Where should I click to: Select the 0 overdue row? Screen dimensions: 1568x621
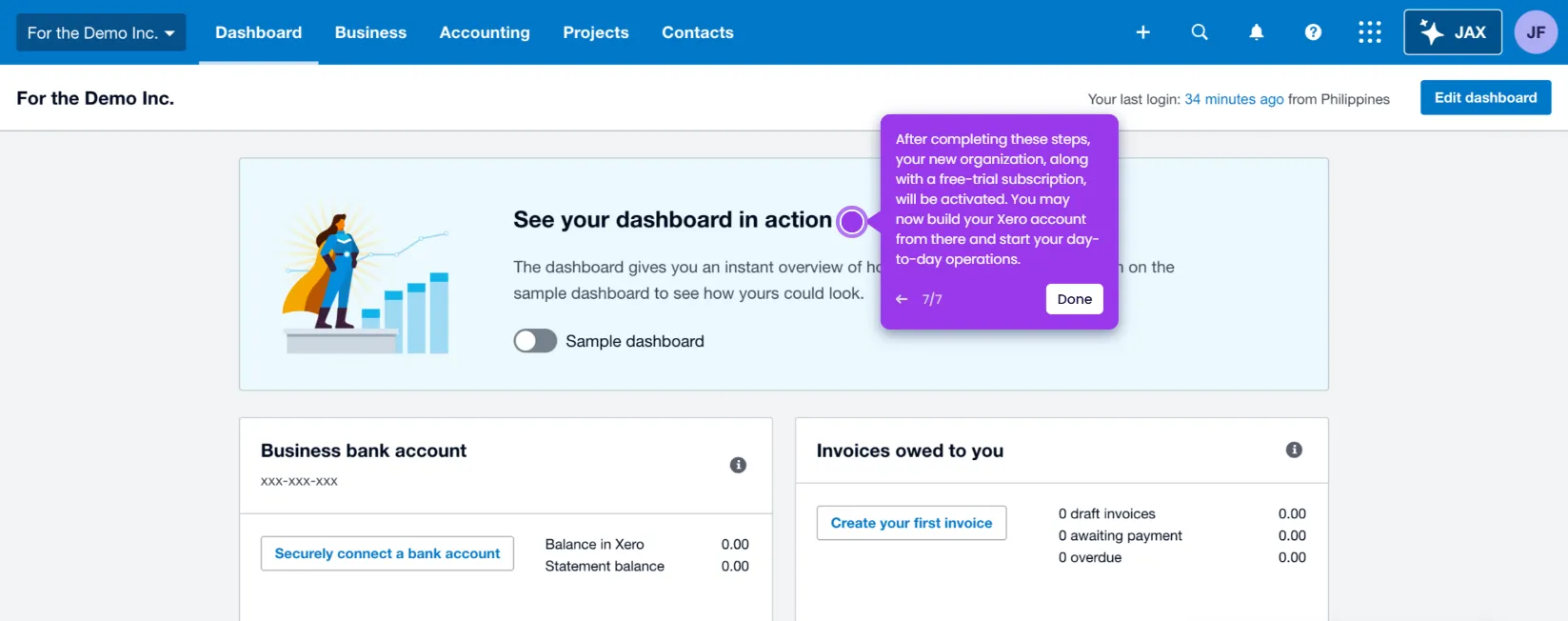tap(1181, 557)
